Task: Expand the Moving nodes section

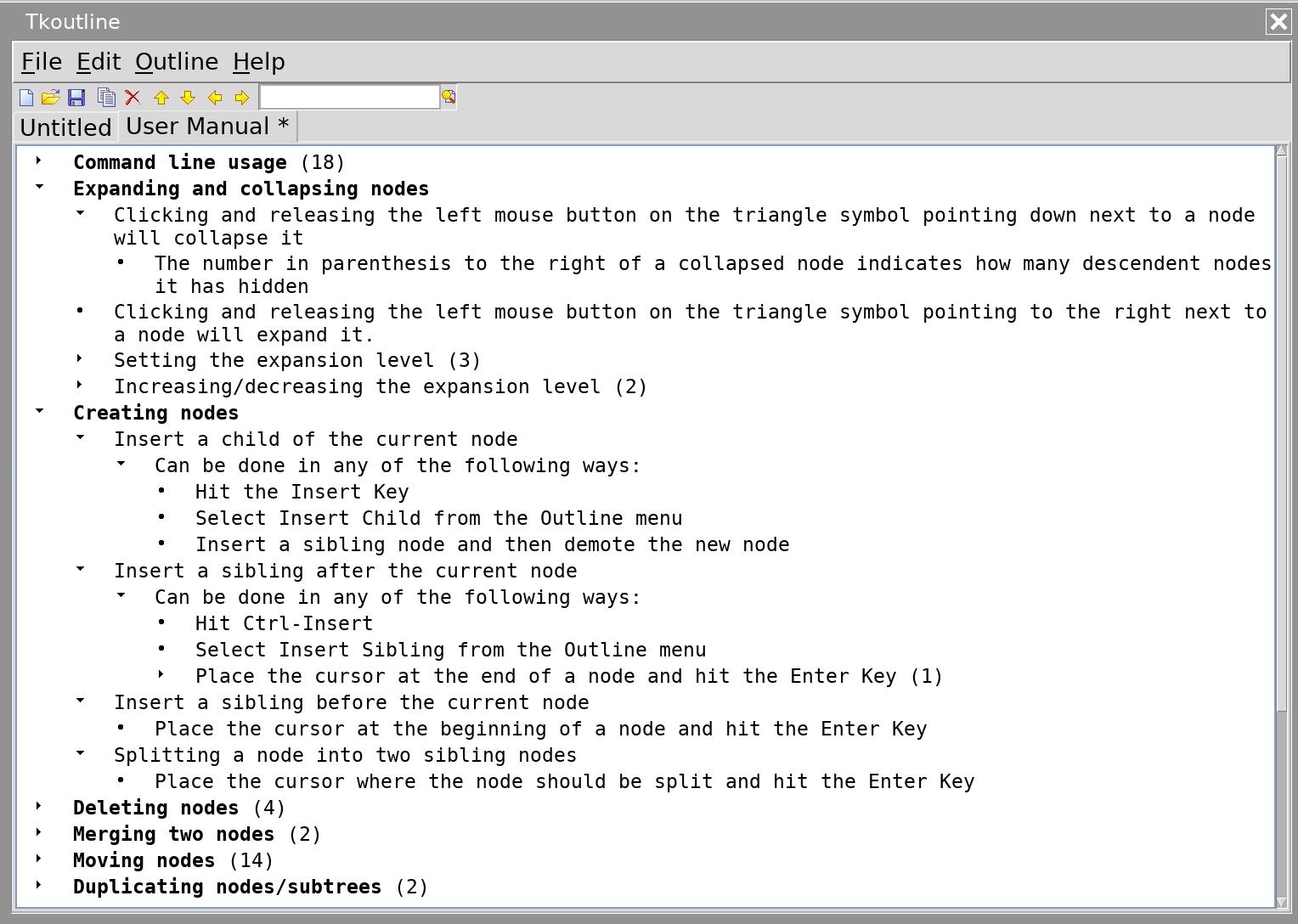Action: 38,859
